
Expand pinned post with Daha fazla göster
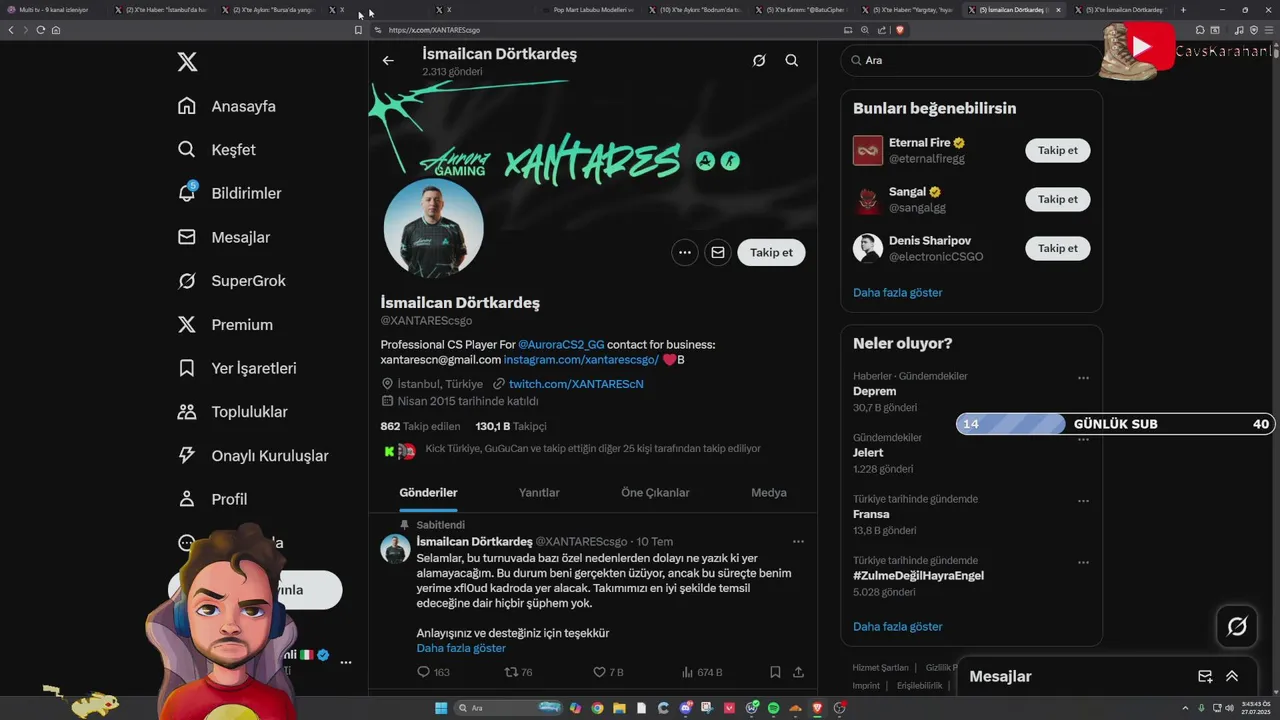(x=461, y=648)
